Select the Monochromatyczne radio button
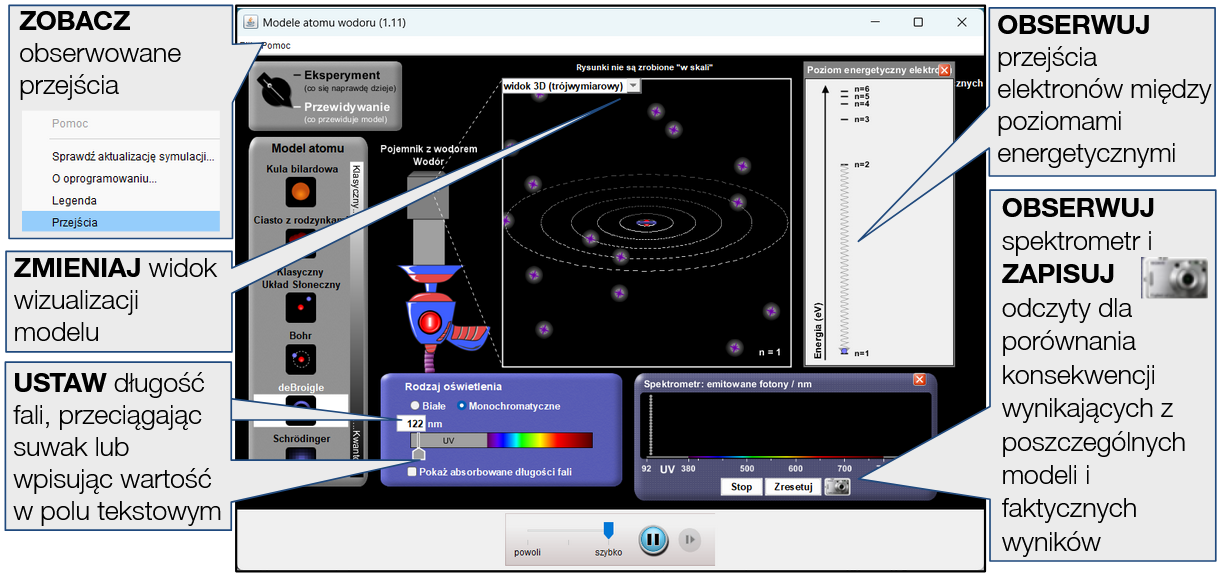Screen dimensions: 1220x578 [x=461, y=406]
